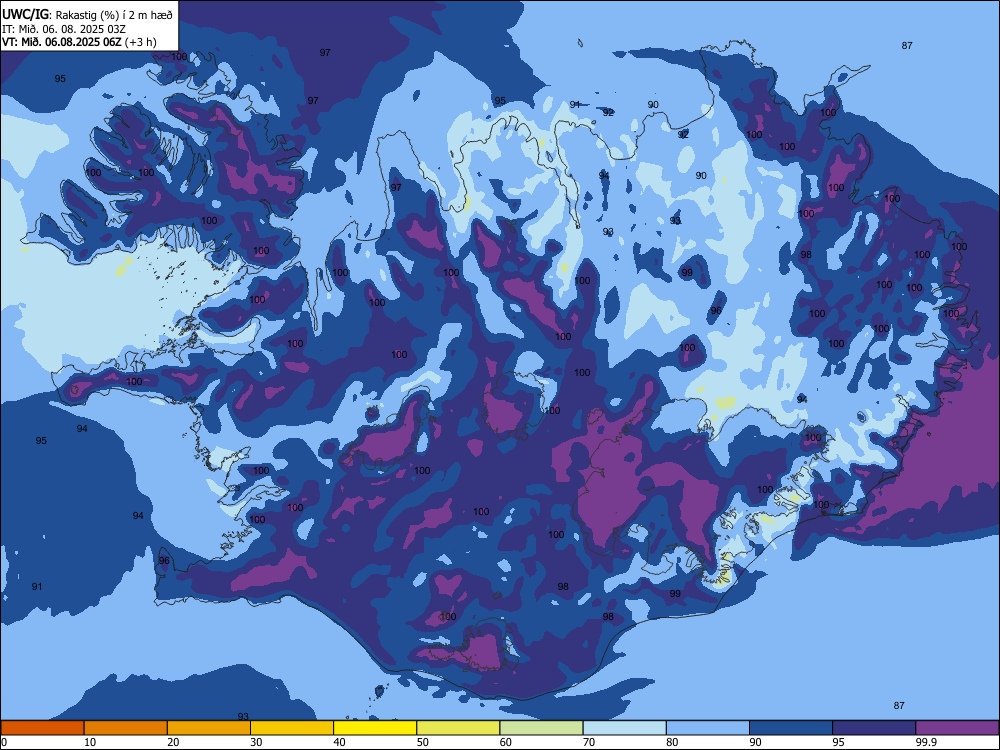Click the 'VT: Mið. 06.08.2025 06Z (+3 h)' line
Image resolution: width=1000 pixels, height=750 pixels.
coord(79,42)
